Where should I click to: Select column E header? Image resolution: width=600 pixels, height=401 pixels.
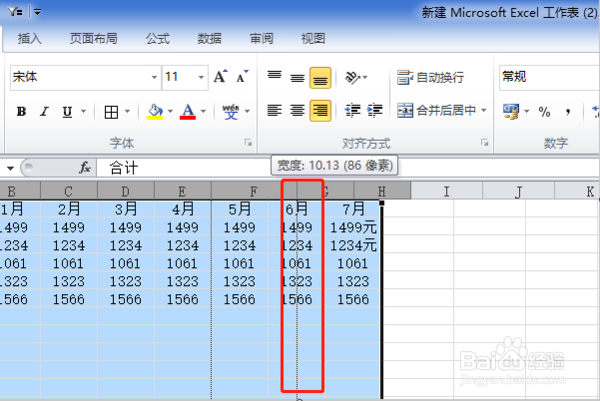182,191
